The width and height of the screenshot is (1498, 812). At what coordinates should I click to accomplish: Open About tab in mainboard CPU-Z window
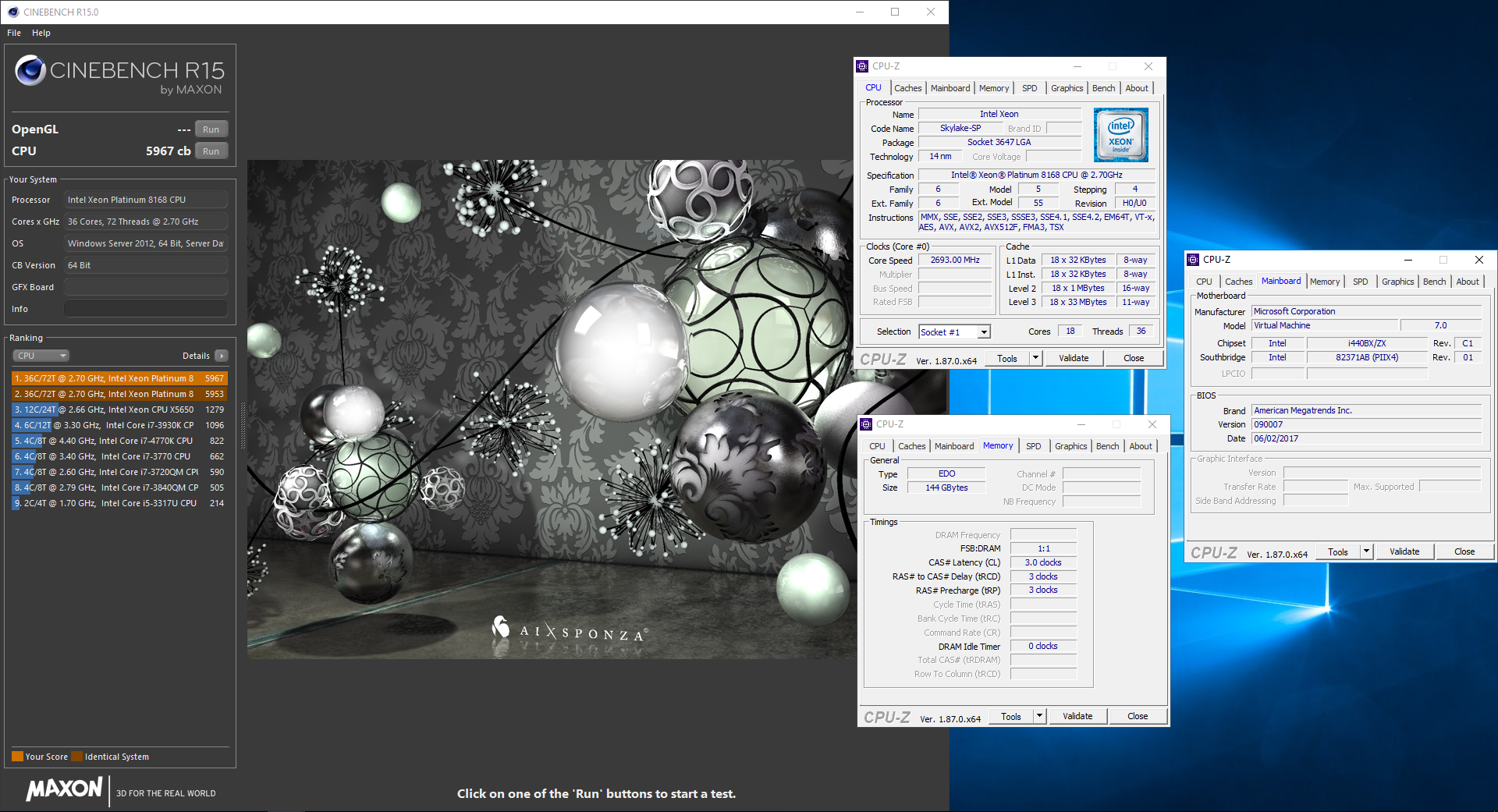(x=1468, y=282)
